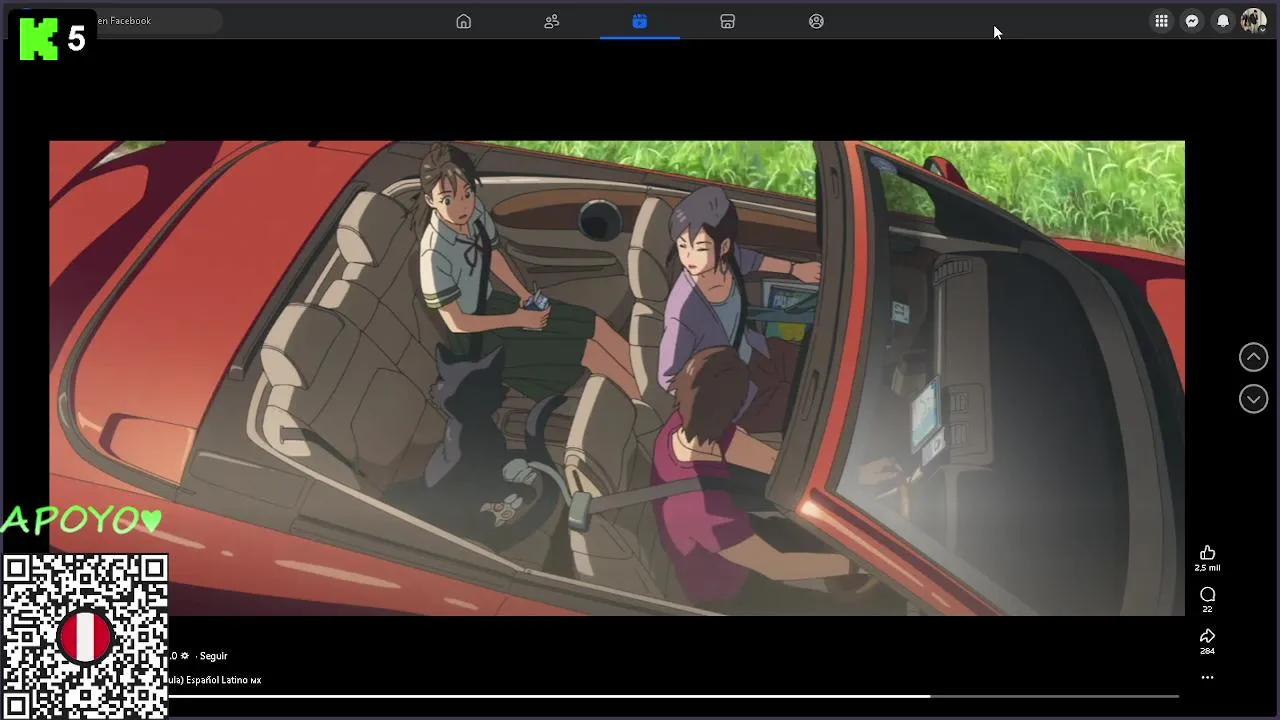1280x720 pixels.
Task: Open the profile avatar account menu
Action: (x=1253, y=21)
